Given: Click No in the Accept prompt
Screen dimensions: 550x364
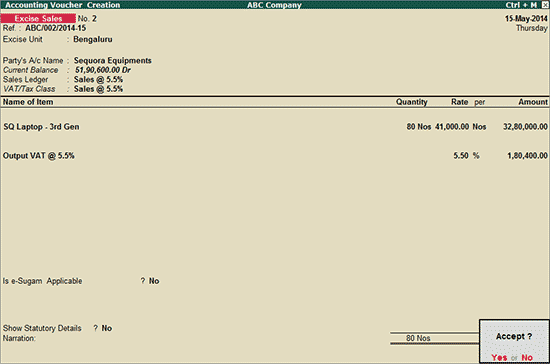Looking at the screenshot, I should pos(527,357).
